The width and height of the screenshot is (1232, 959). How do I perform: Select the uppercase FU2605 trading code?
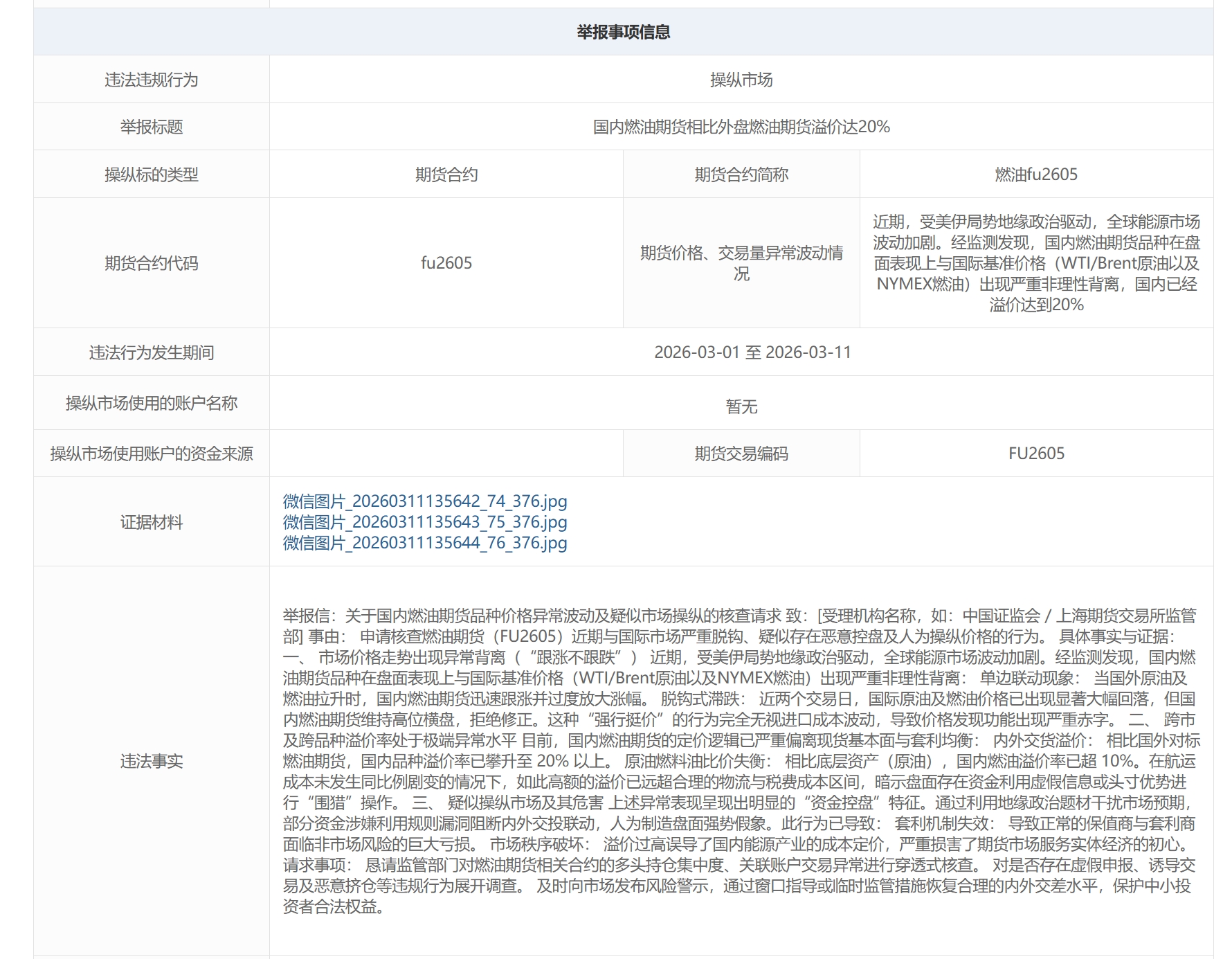point(1036,454)
